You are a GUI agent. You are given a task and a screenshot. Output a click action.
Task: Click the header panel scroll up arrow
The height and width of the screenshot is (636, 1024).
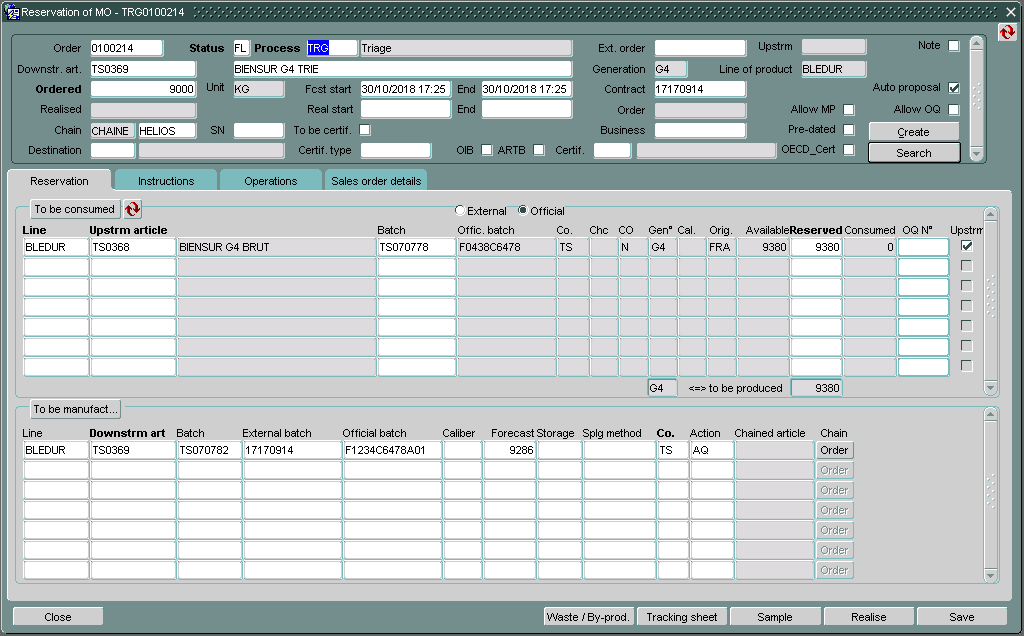pos(977,44)
